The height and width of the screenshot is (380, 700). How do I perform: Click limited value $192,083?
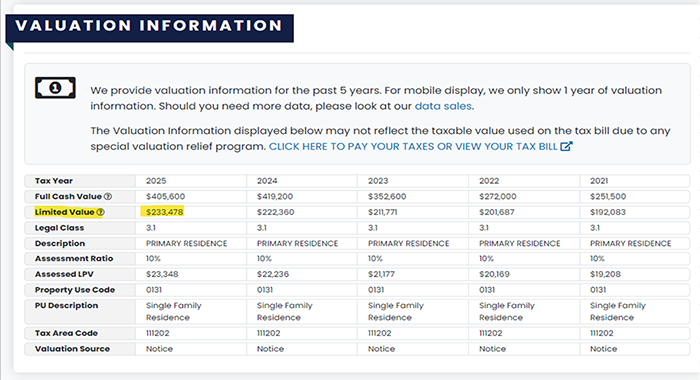608,212
